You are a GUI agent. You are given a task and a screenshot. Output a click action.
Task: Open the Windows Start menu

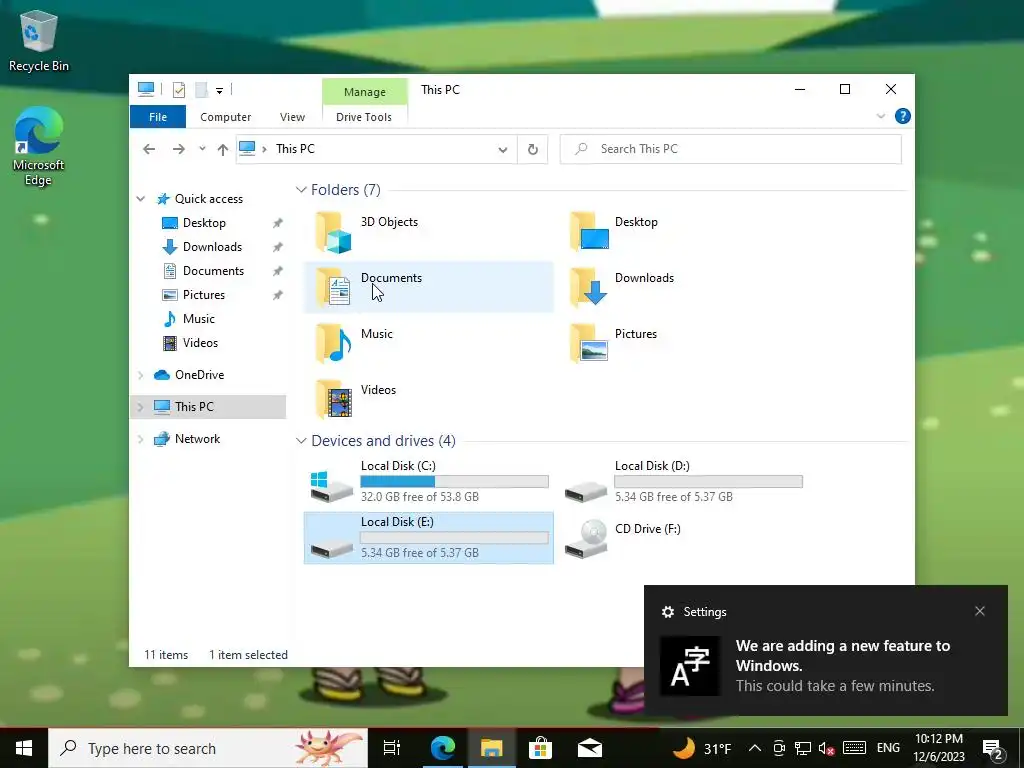pyautogui.click(x=24, y=748)
